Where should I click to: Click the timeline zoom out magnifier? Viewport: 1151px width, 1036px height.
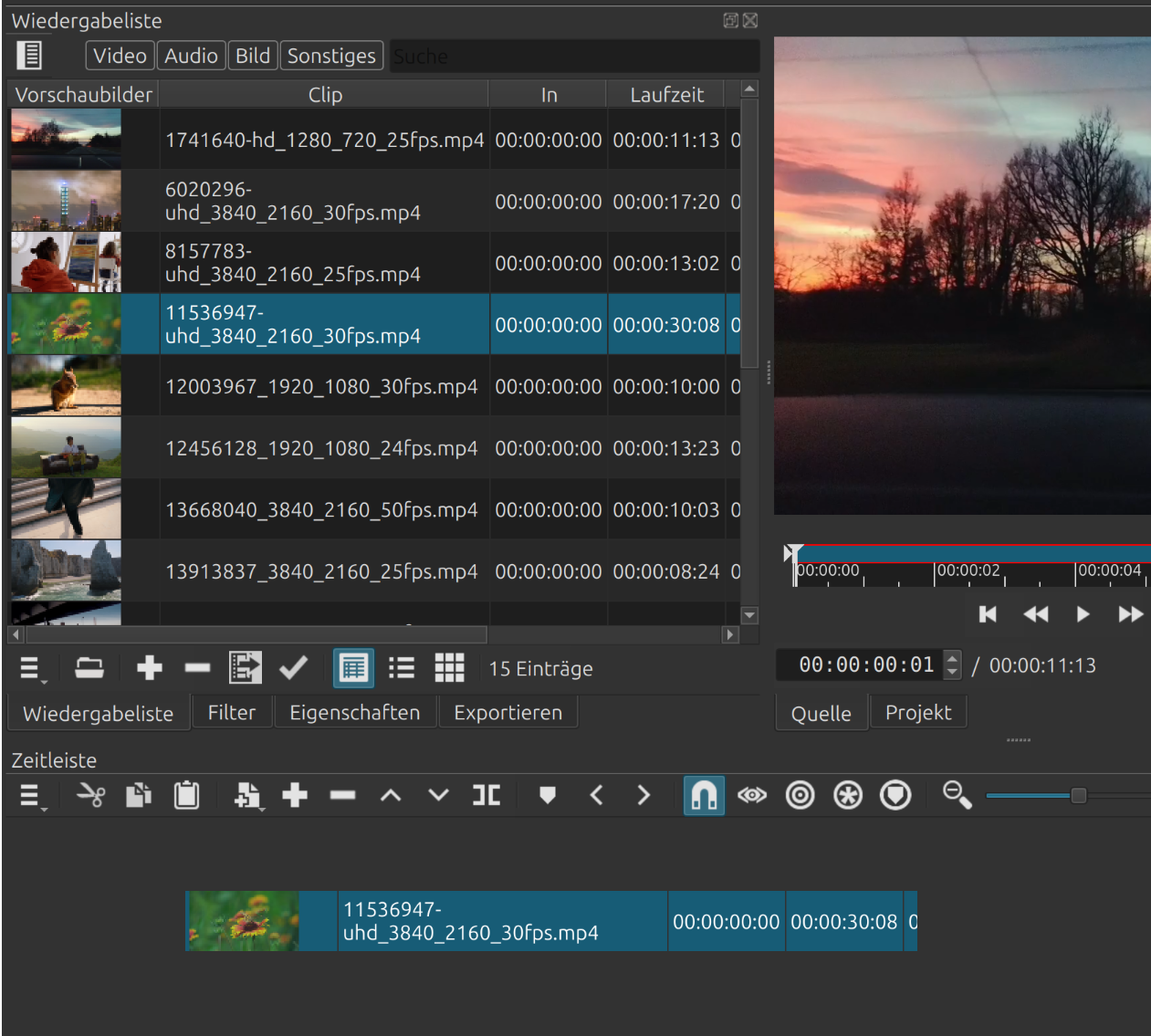pos(957,795)
